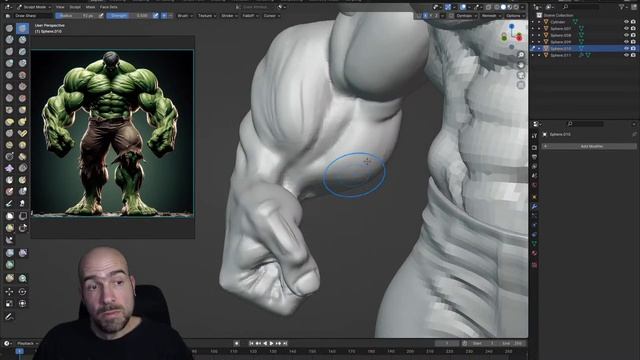Image resolution: width=640 pixels, height=360 pixels.
Task: Open the View menu
Action: coord(60,7)
